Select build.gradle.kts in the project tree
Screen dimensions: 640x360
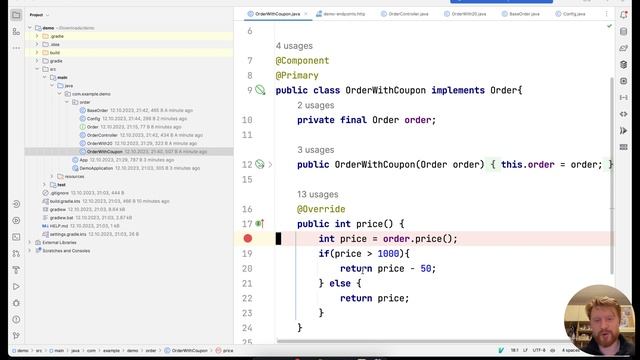[x=65, y=201]
